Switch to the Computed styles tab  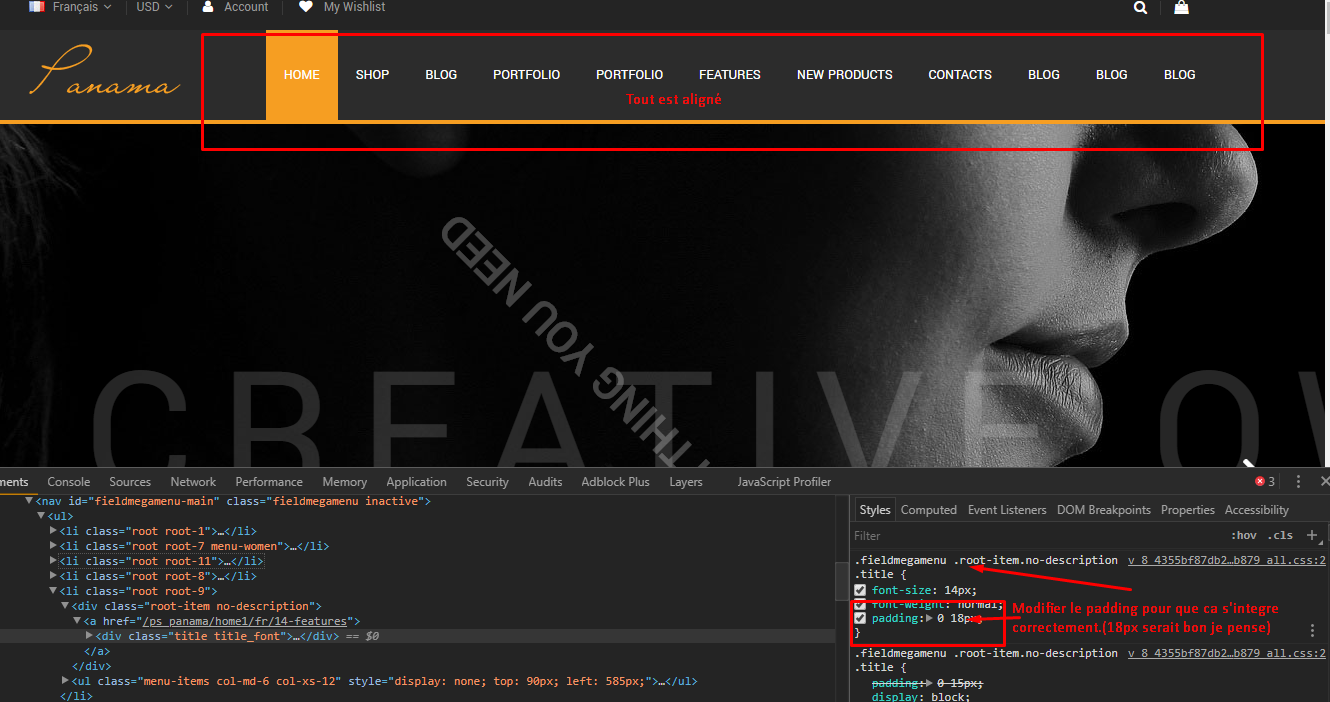click(x=929, y=510)
